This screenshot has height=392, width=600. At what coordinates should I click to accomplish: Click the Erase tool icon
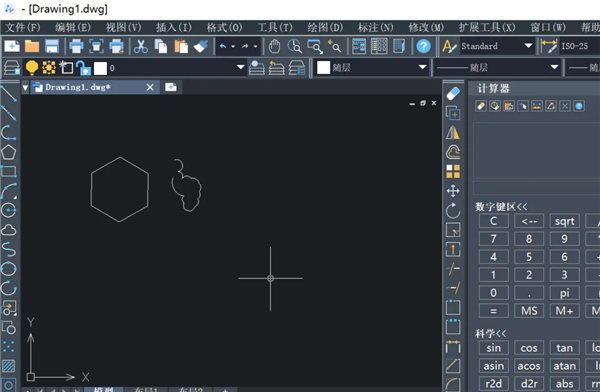click(453, 94)
